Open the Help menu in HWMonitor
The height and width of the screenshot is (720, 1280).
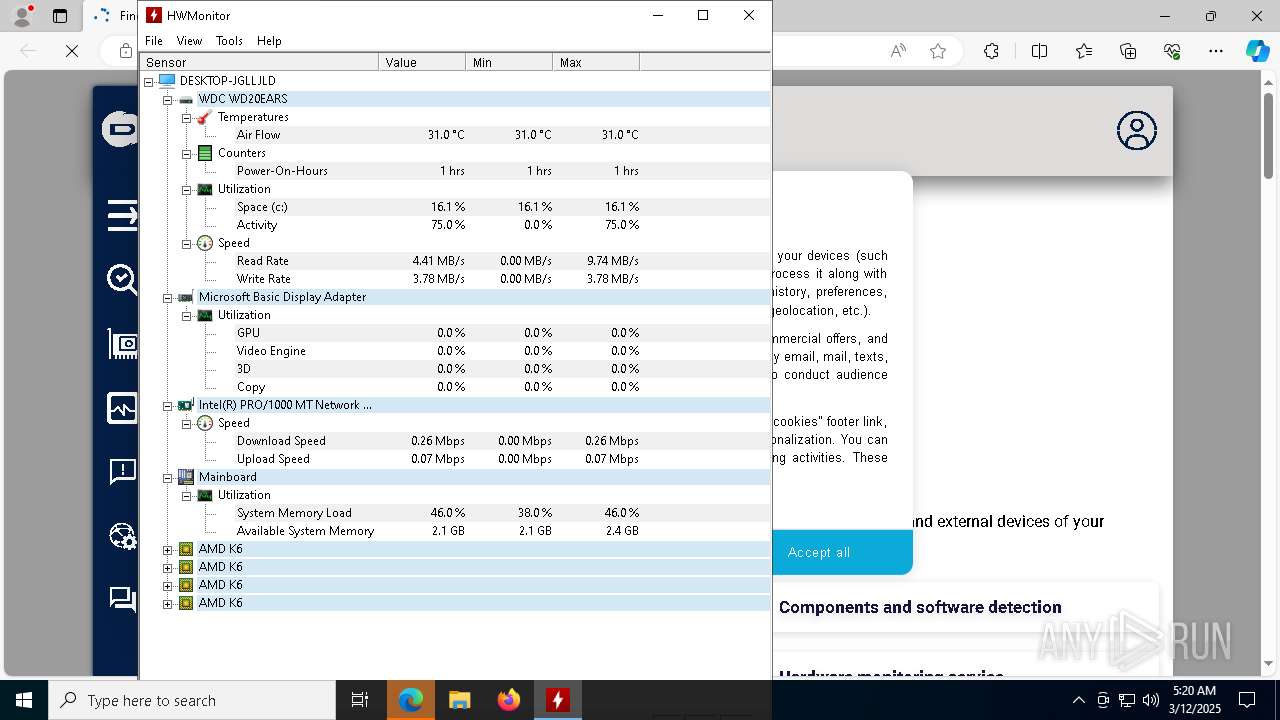pyautogui.click(x=269, y=41)
